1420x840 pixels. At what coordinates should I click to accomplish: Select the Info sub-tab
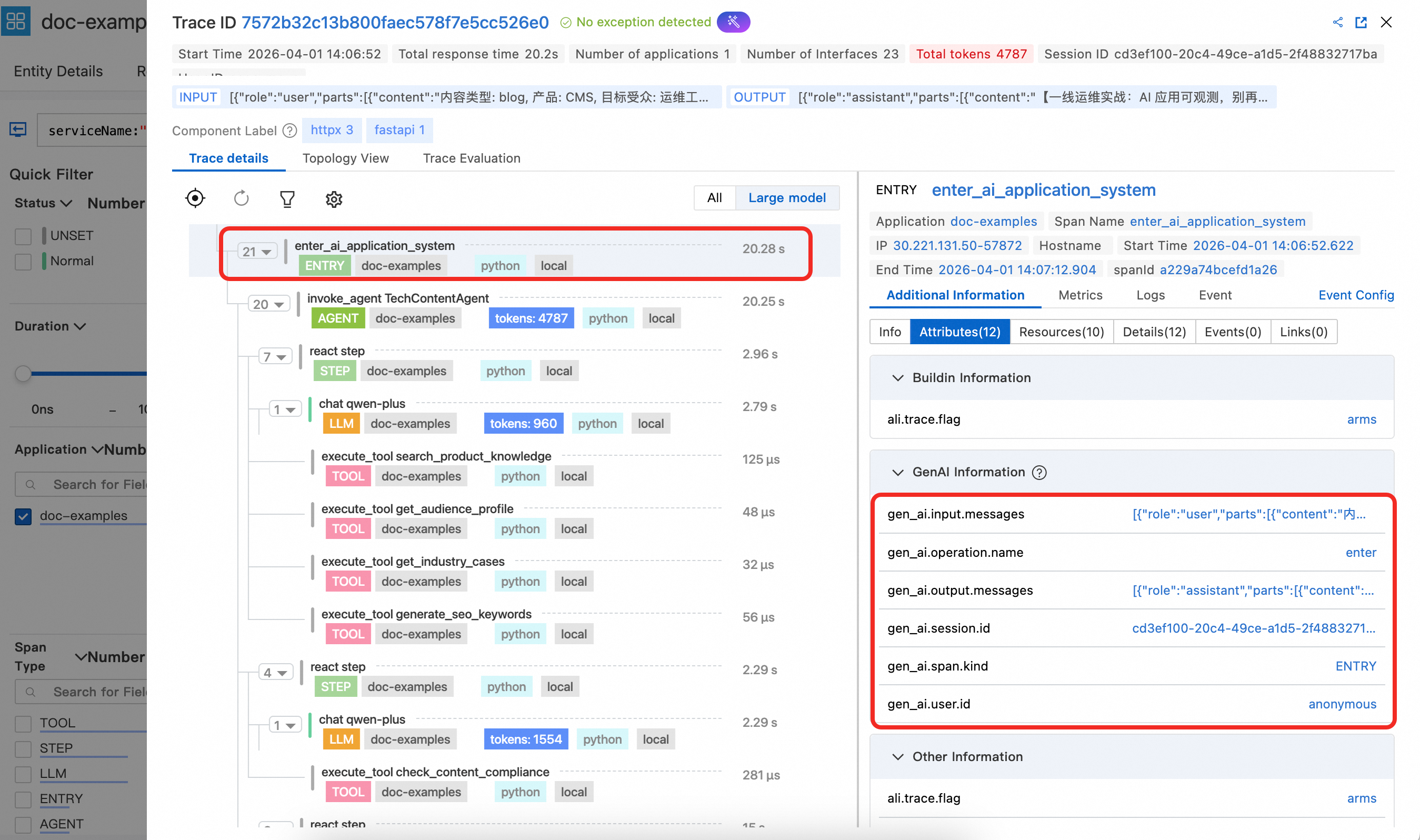889,332
